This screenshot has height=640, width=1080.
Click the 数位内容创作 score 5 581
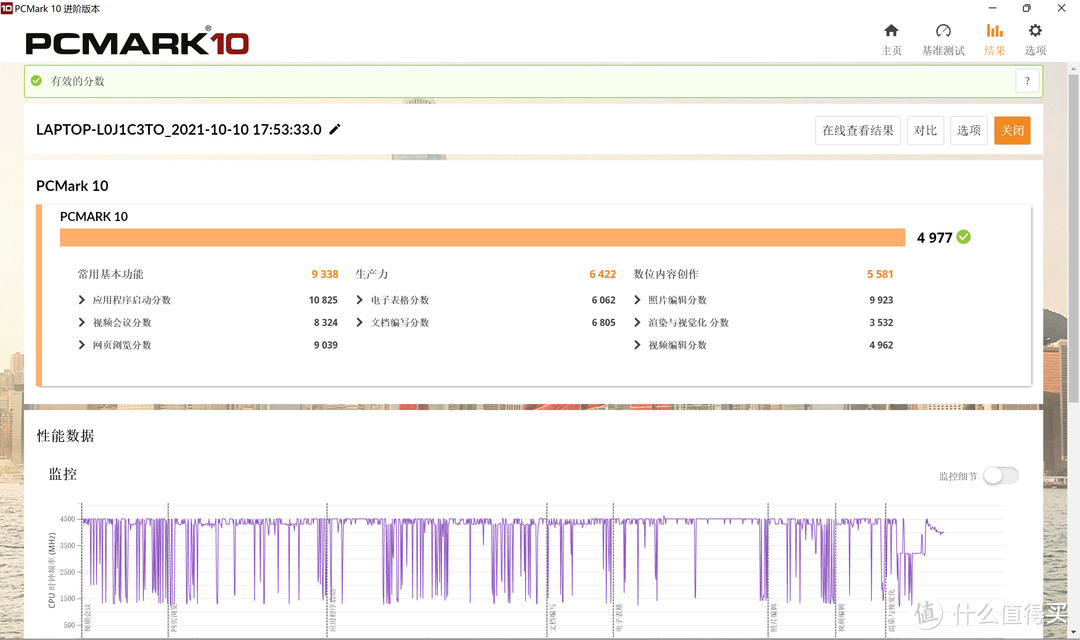tap(880, 274)
